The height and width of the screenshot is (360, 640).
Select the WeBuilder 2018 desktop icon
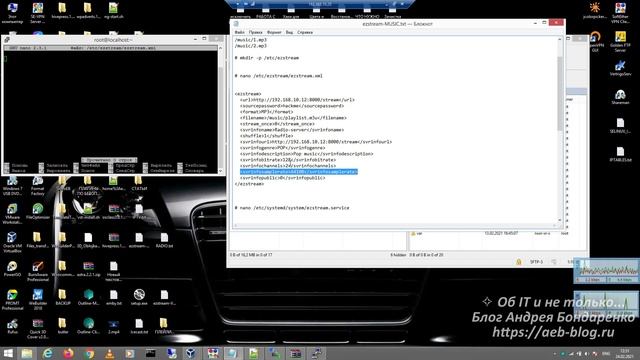(x=38, y=299)
